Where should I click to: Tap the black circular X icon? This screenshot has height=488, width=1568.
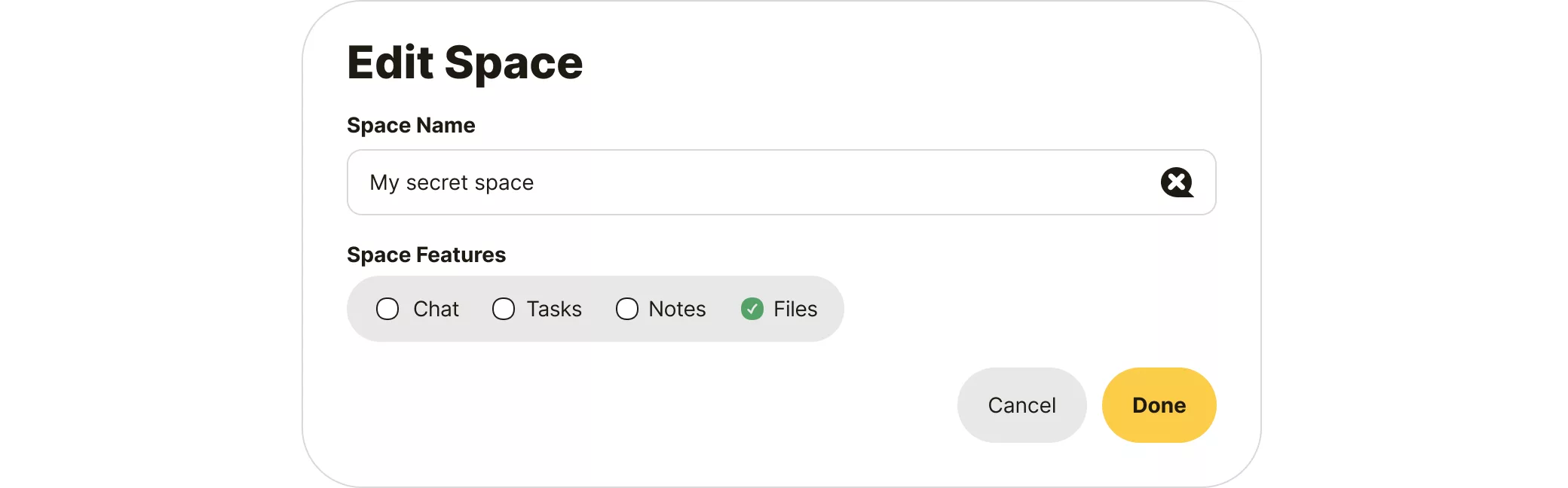(x=1176, y=182)
